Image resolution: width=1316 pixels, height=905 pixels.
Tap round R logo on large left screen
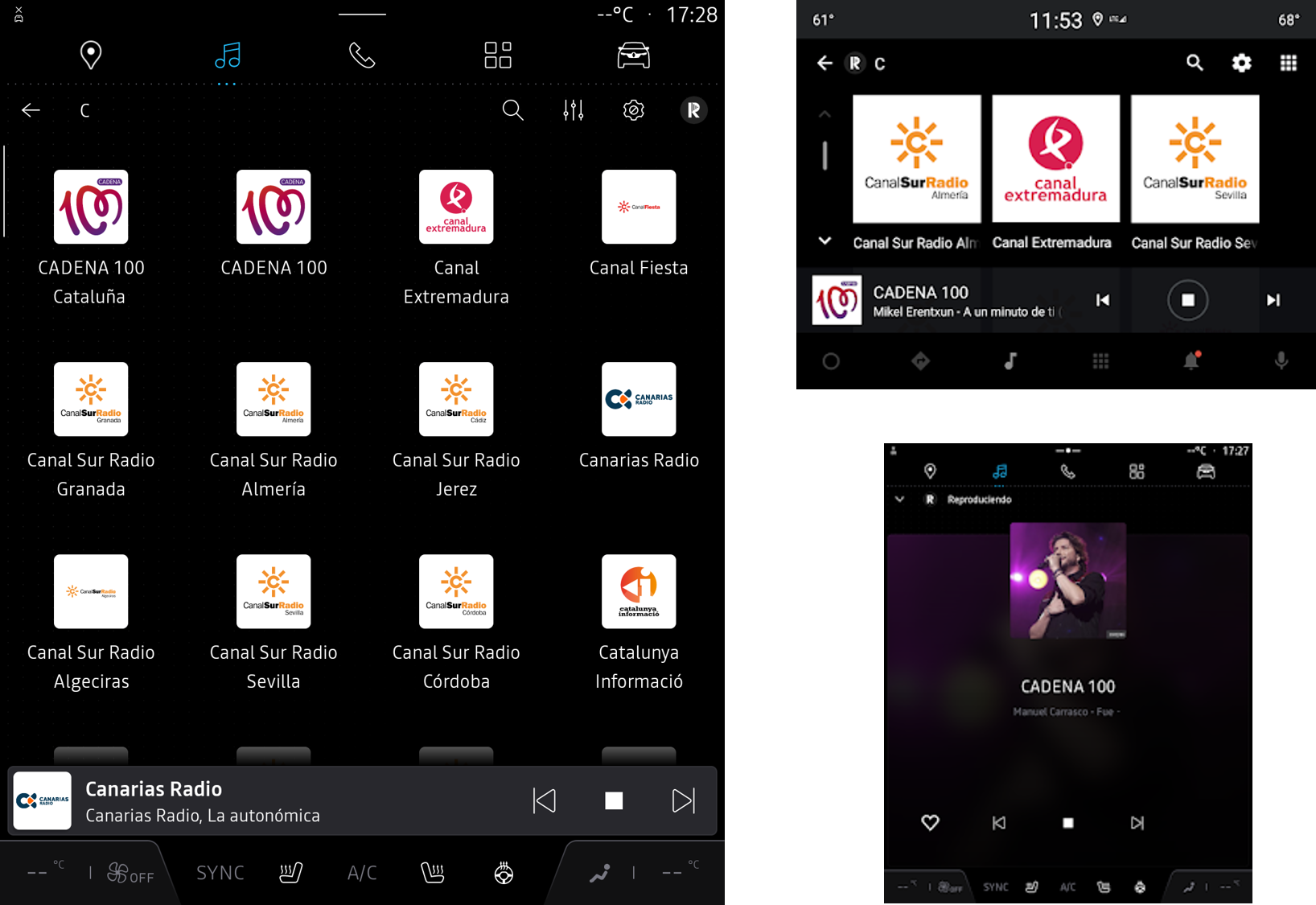693,110
